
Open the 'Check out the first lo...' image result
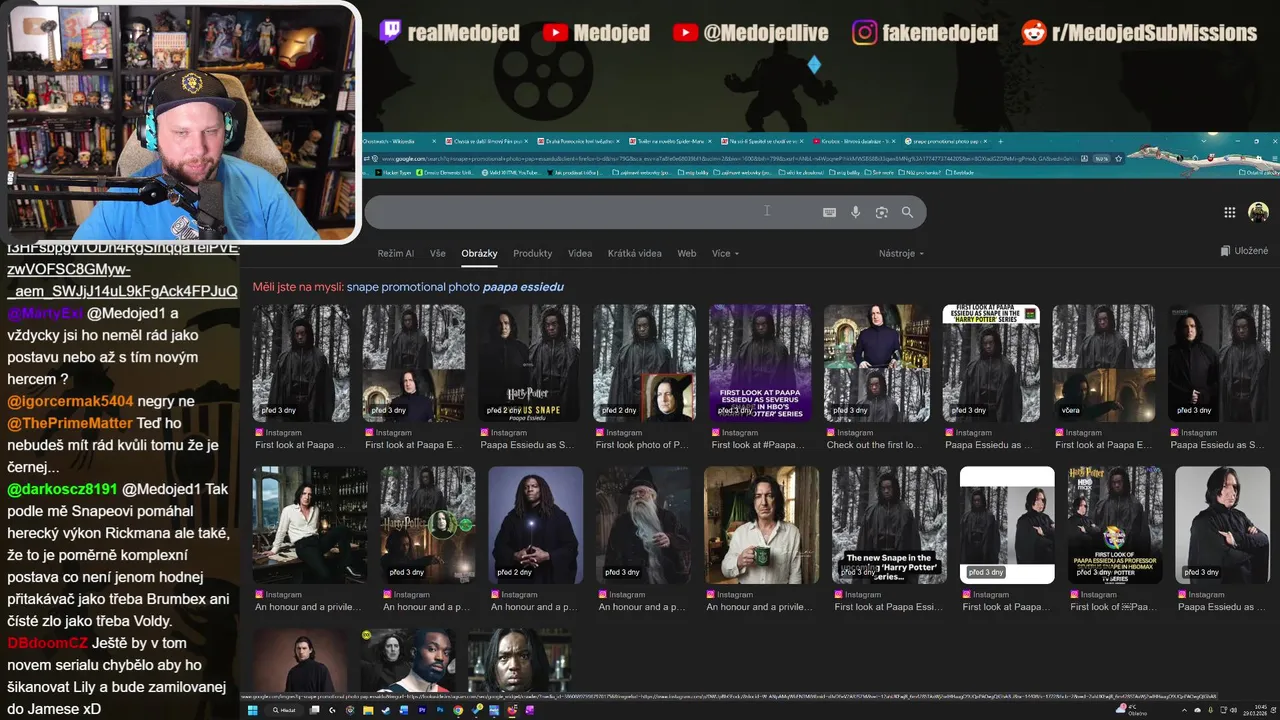[876, 363]
